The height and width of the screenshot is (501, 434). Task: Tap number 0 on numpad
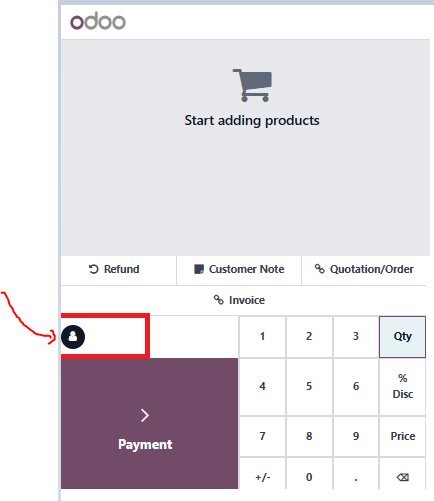(309, 477)
